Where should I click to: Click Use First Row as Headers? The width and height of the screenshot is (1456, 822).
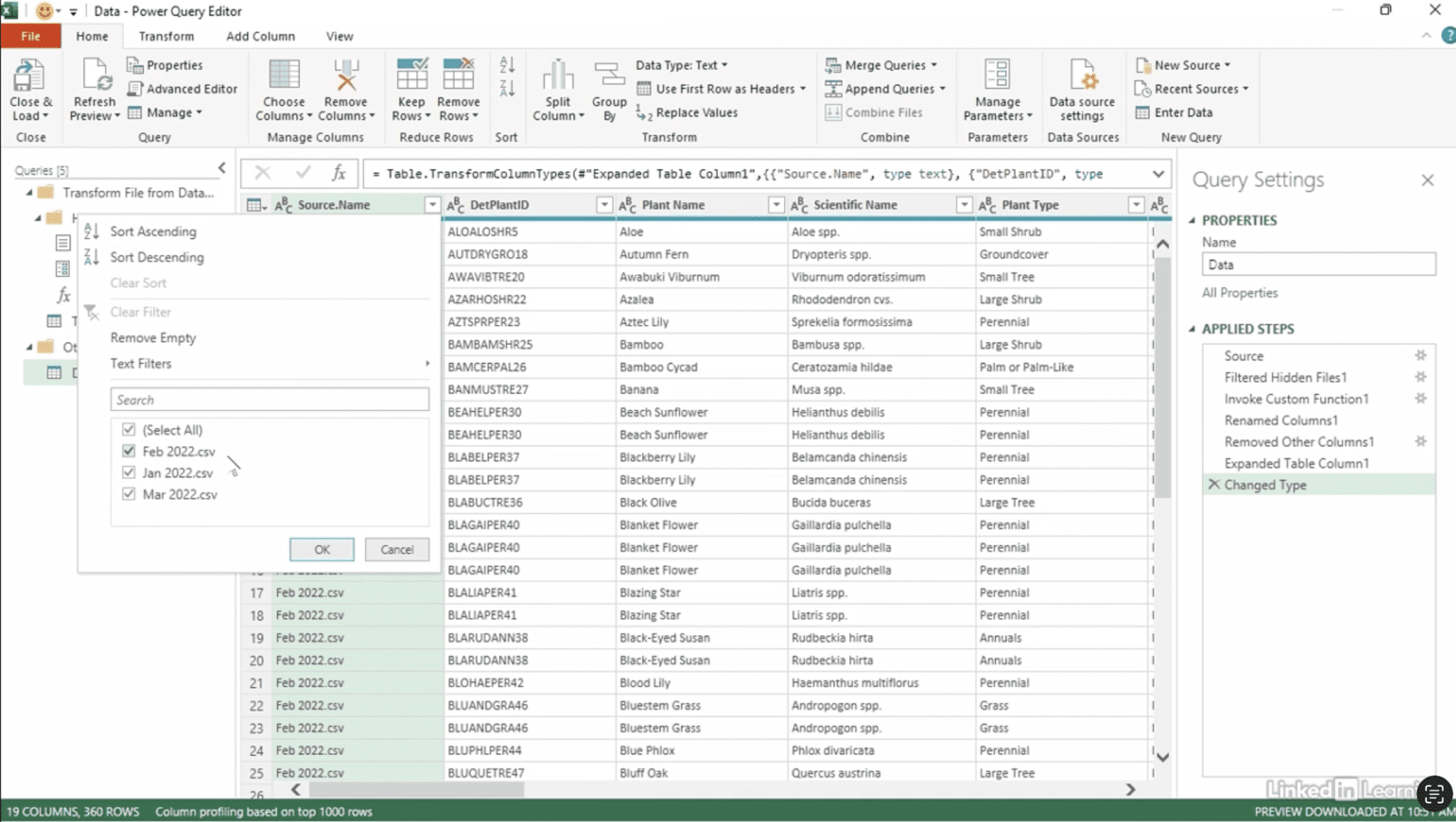pos(721,89)
